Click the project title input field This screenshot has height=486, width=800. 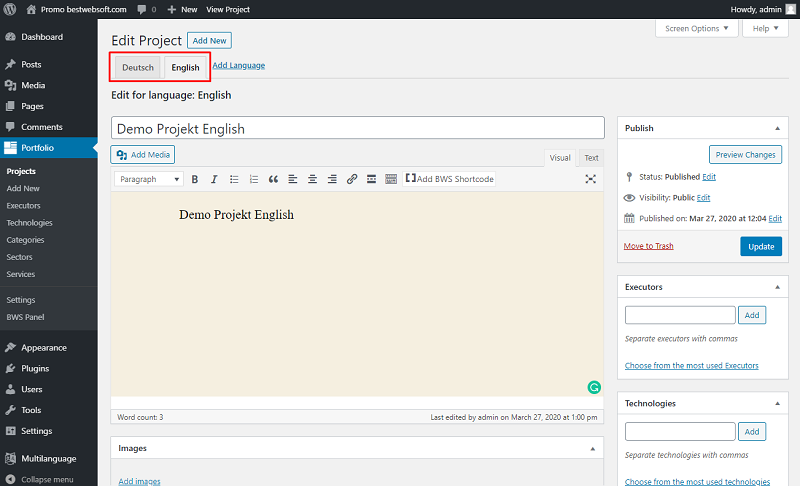pos(358,128)
